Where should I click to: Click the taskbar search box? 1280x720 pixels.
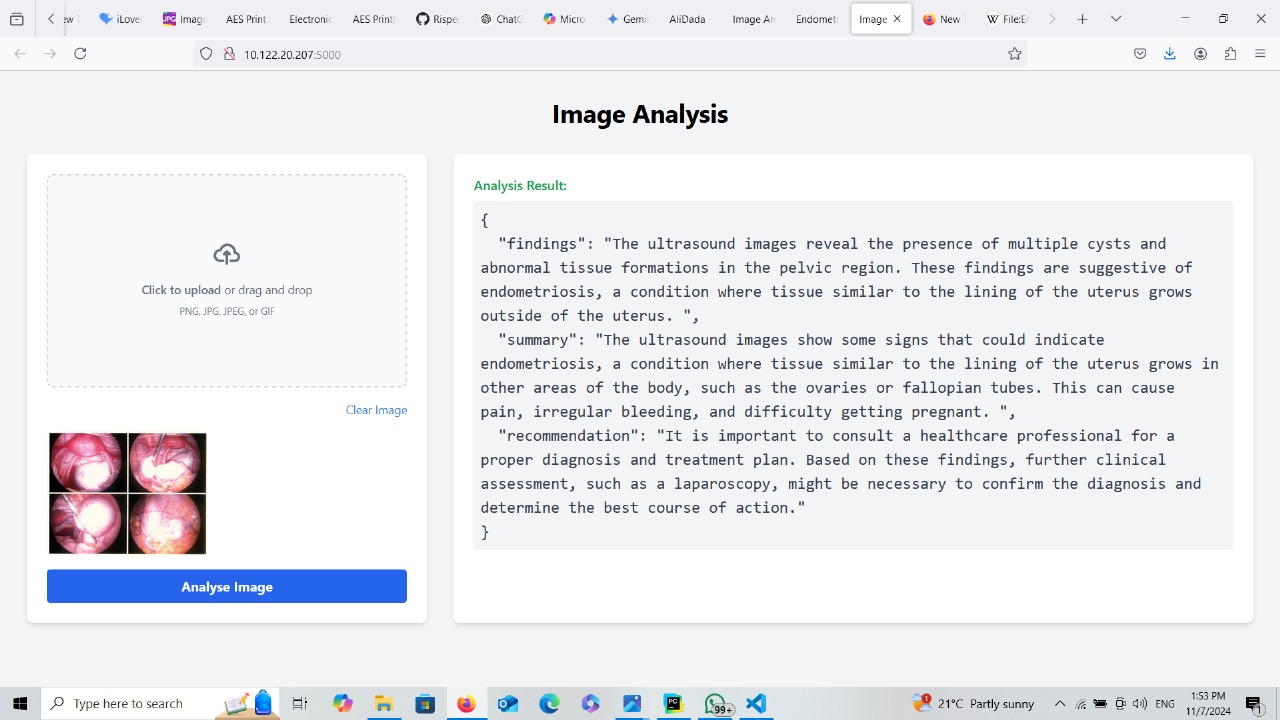point(160,704)
